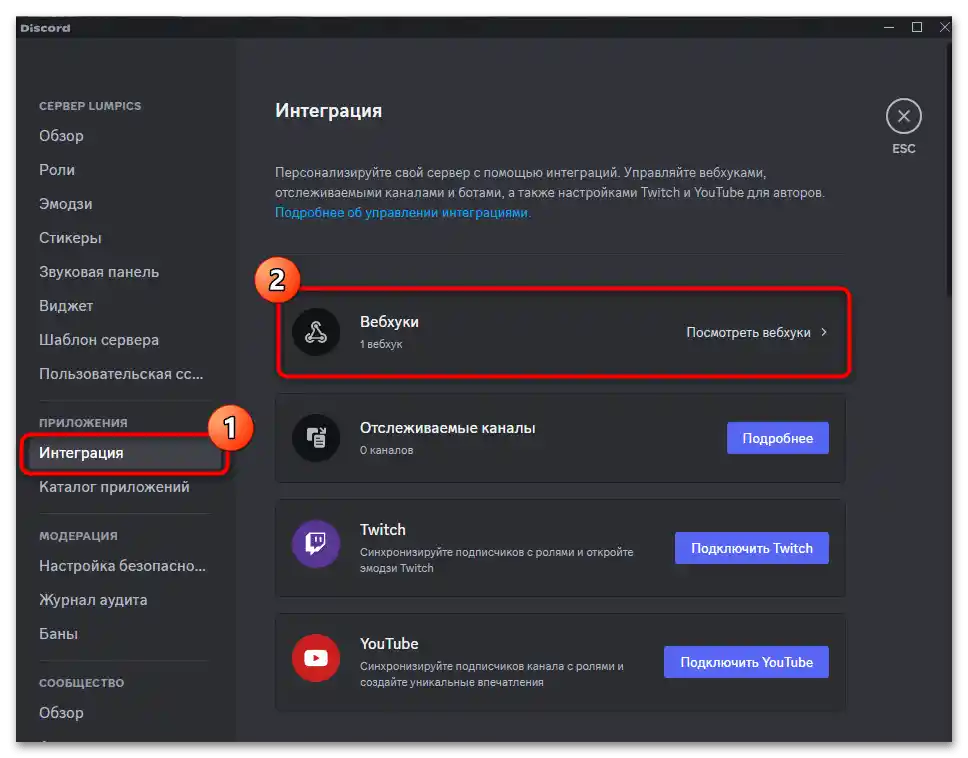This screenshot has height=758, width=968.
Task: Open the "Эмодзи" settings section
Action: (66, 204)
